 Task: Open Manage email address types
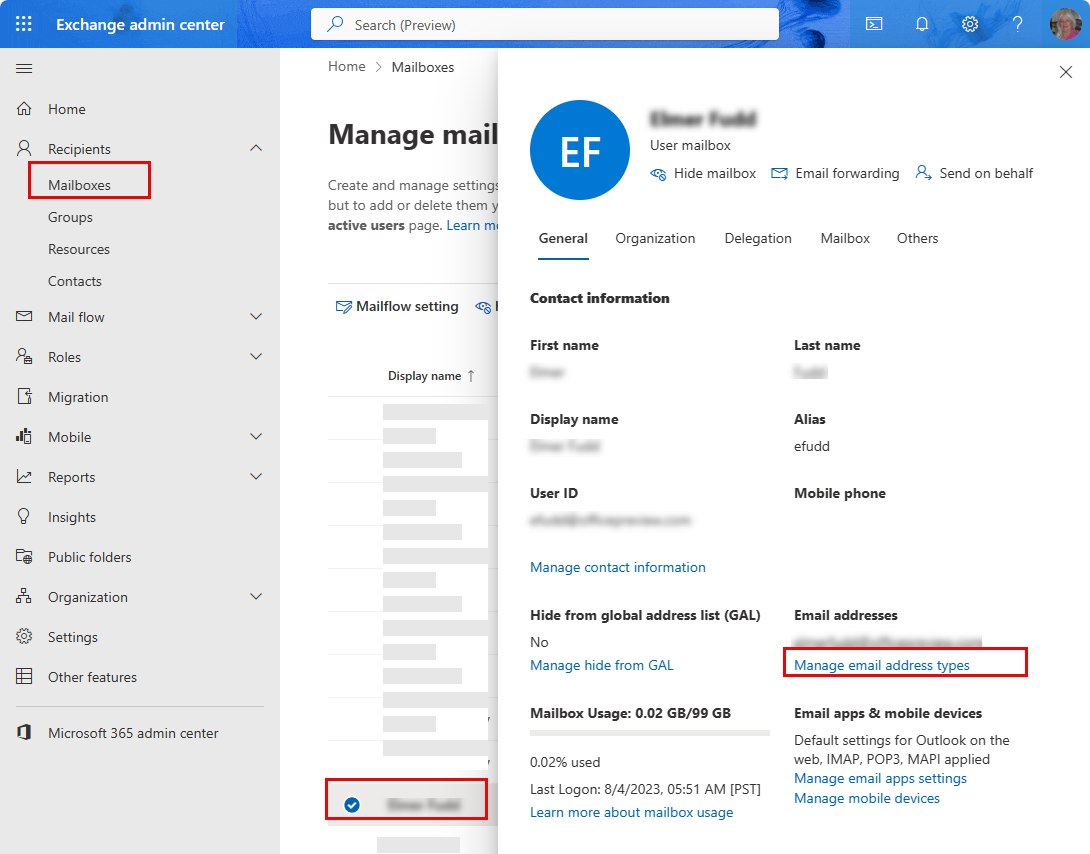[882, 665]
